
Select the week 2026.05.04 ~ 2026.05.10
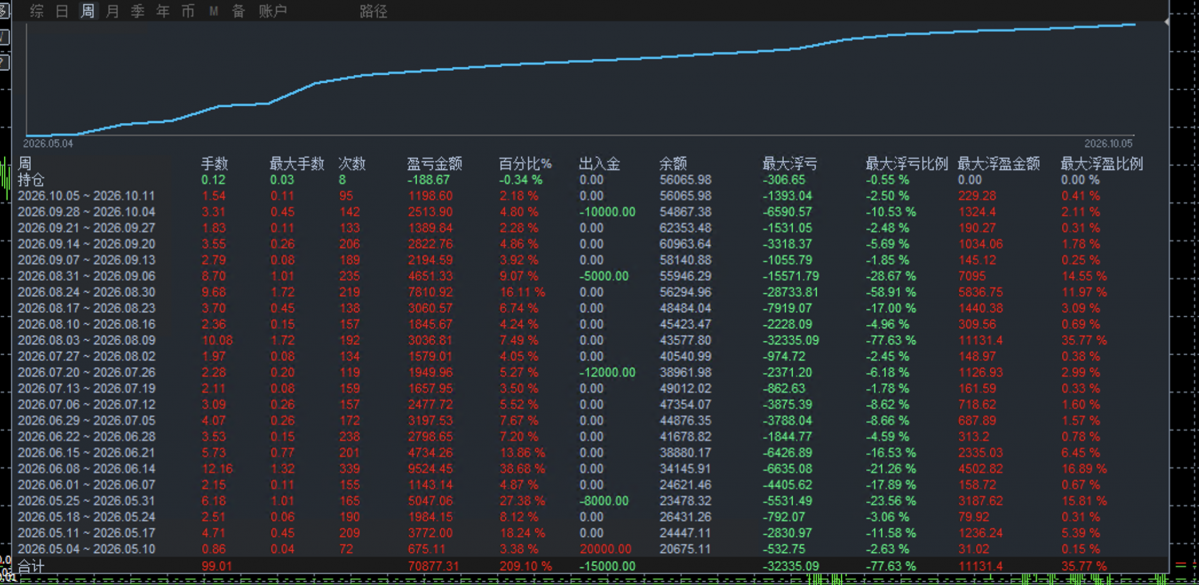[x=86, y=549]
